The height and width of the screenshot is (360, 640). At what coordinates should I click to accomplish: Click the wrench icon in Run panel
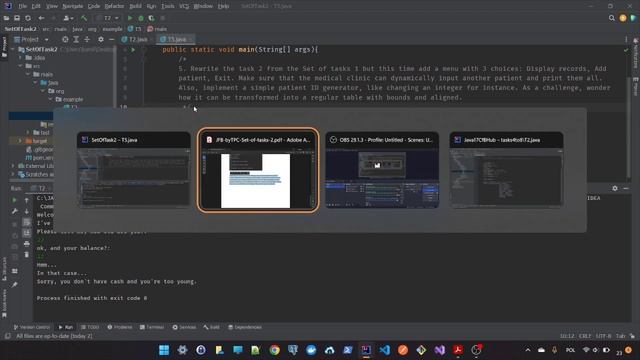coord(14,211)
